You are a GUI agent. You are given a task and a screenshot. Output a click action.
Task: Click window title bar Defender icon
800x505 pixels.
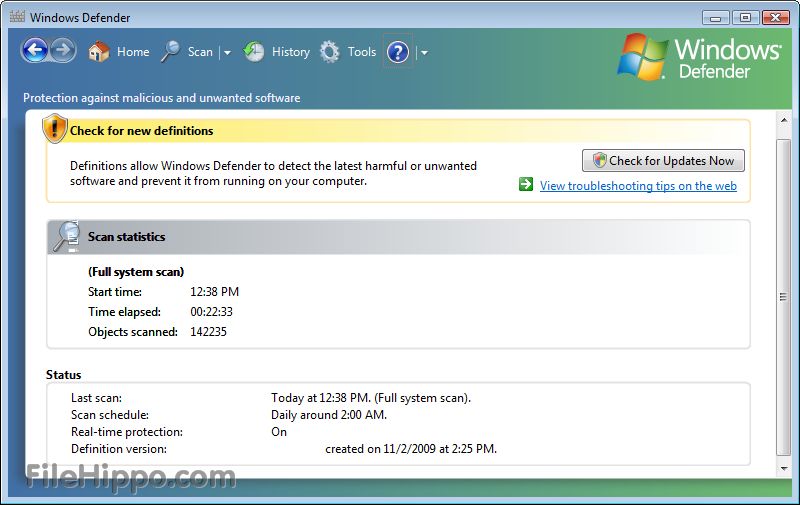point(17,17)
